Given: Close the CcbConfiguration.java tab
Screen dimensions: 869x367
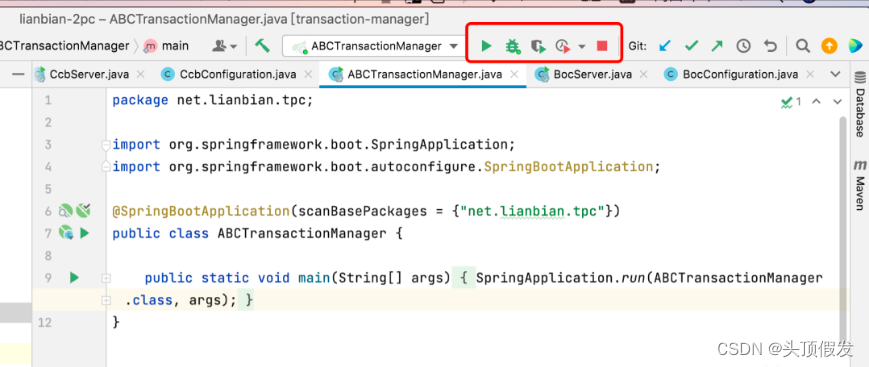Looking at the screenshot, I should click(x=309, y=74).
